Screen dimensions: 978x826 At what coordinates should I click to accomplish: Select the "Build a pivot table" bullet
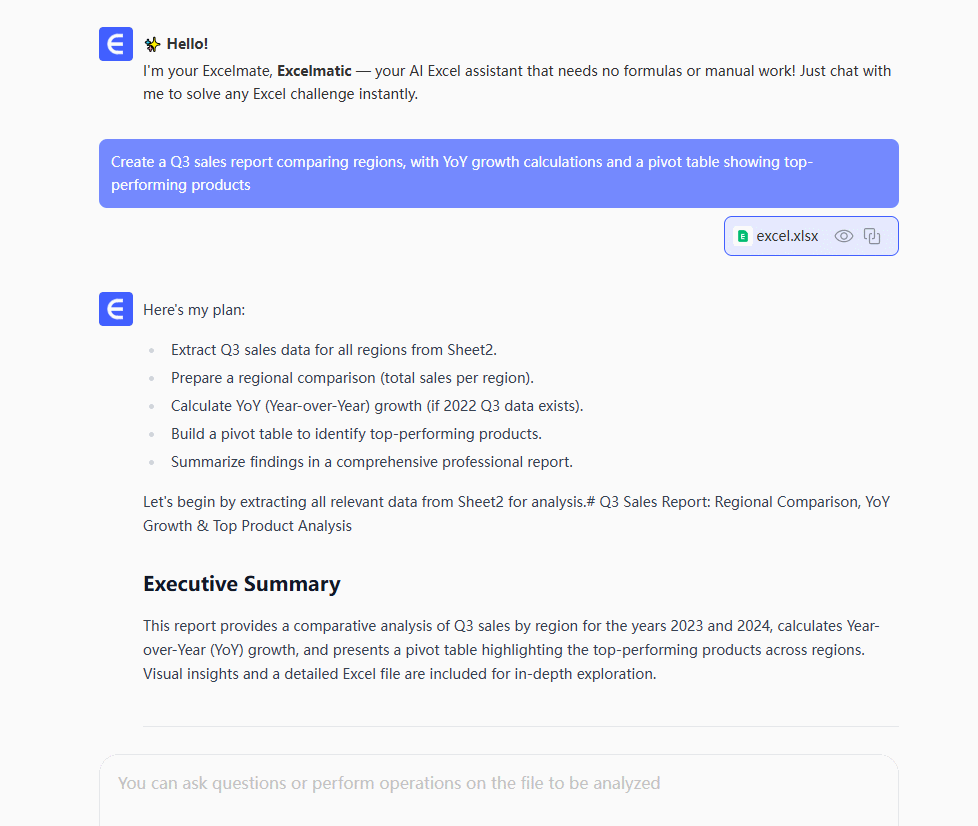pyautogui.click(x=356, y=434)
